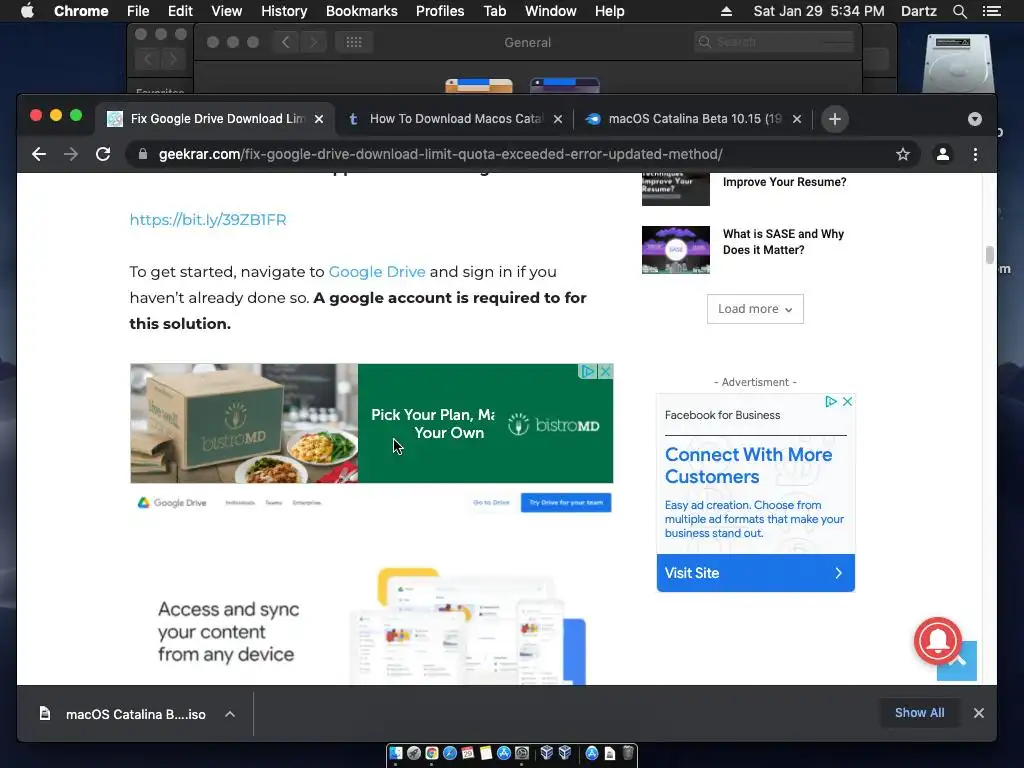
Task: Reload the geekrar.com page
Action: tap(103, 154)
